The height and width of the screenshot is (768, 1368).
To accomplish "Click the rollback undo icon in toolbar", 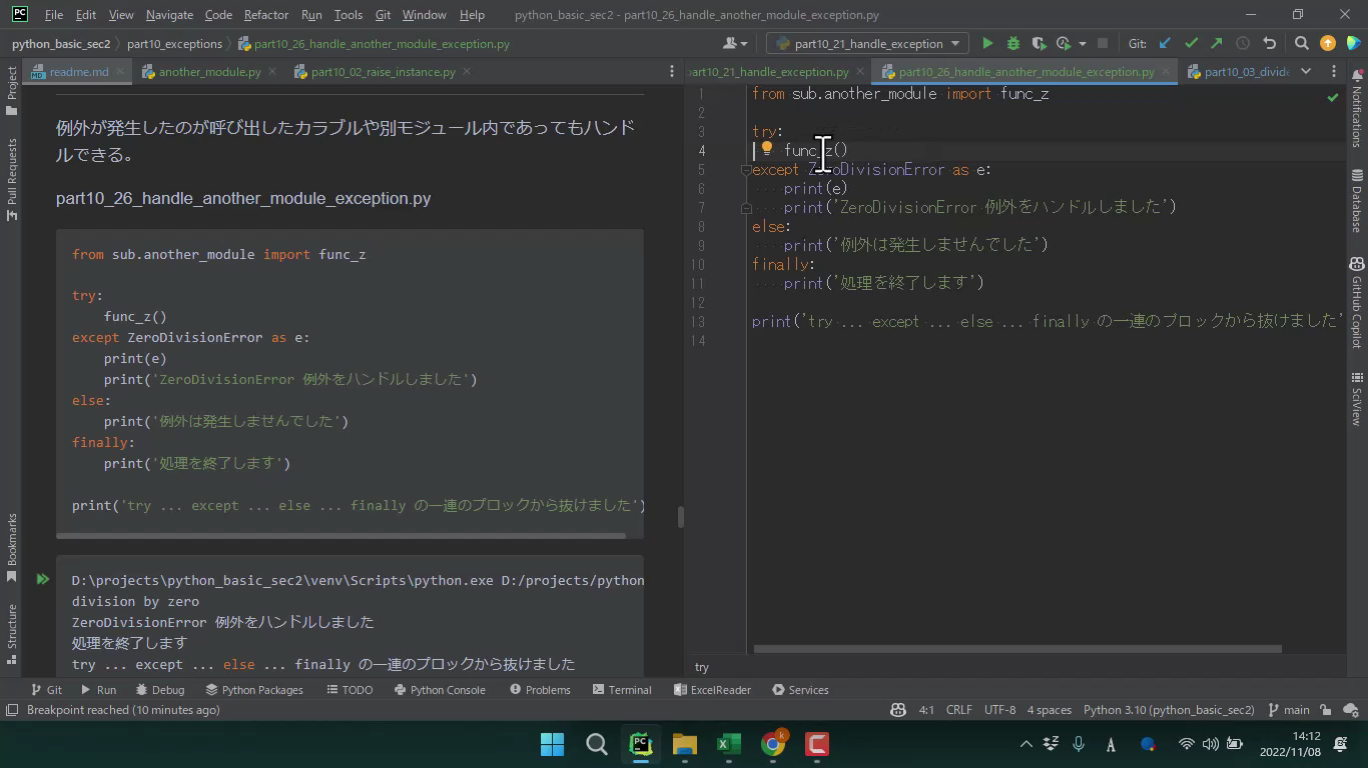I will coord(1269,43).
